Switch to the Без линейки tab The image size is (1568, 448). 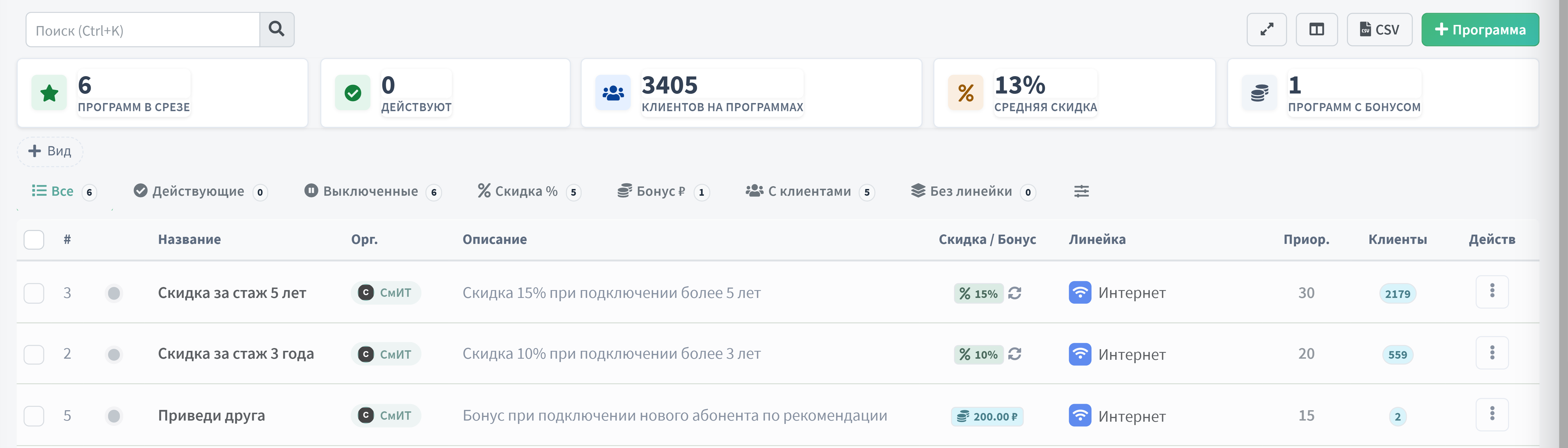point(973,191)
